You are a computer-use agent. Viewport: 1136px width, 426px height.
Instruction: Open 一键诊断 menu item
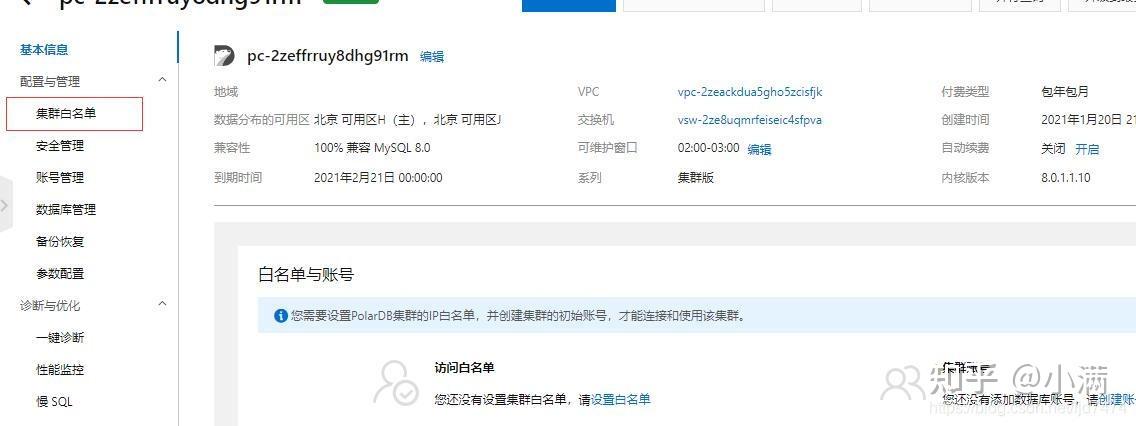(x=60, y=338)
